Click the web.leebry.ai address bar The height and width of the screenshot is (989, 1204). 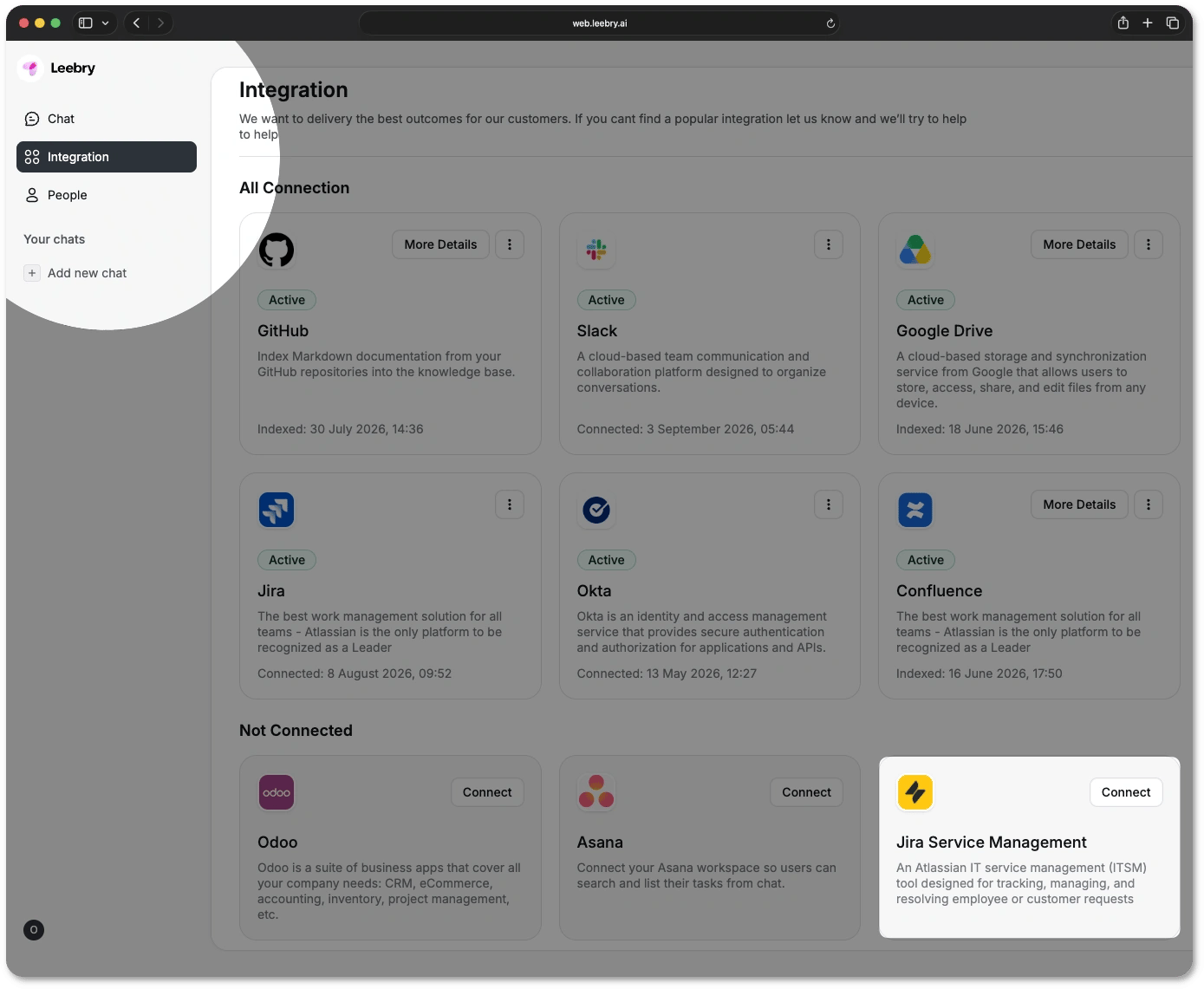[600, 23]
